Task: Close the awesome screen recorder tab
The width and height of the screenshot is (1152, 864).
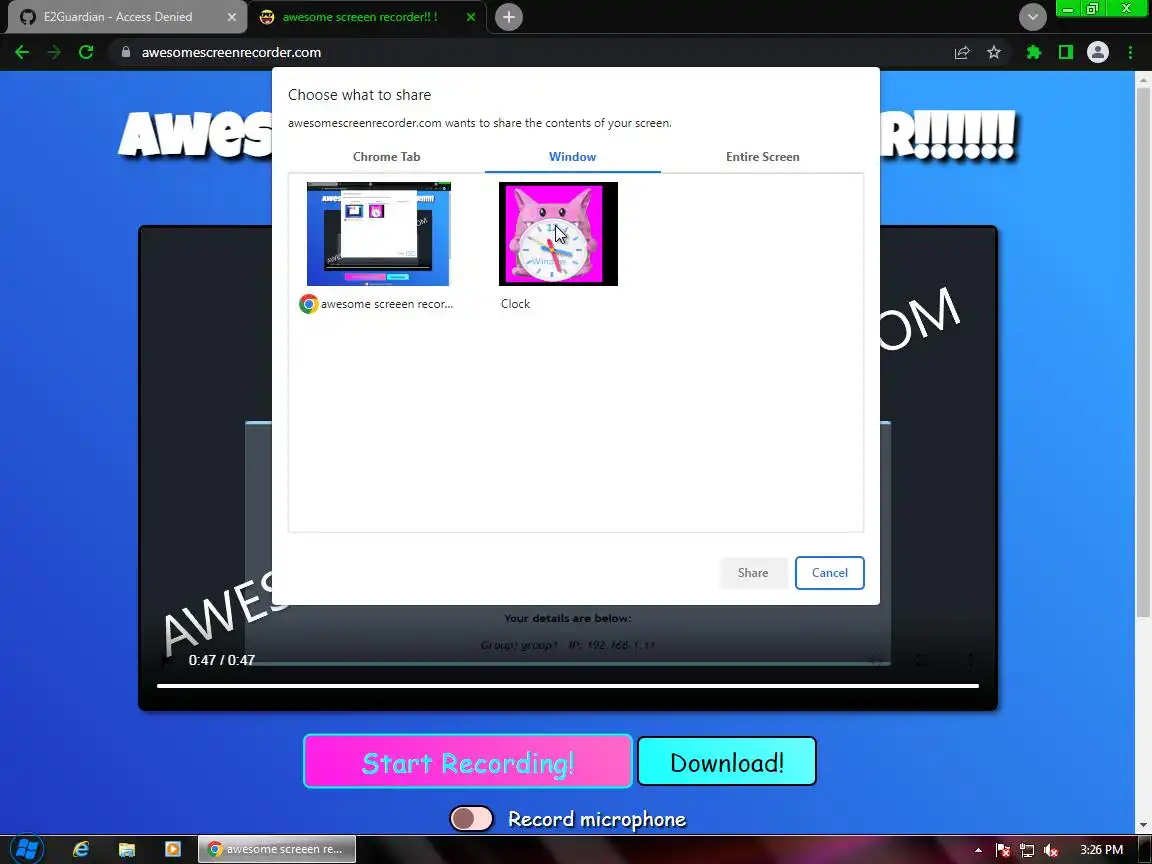Action: [471, 17]
